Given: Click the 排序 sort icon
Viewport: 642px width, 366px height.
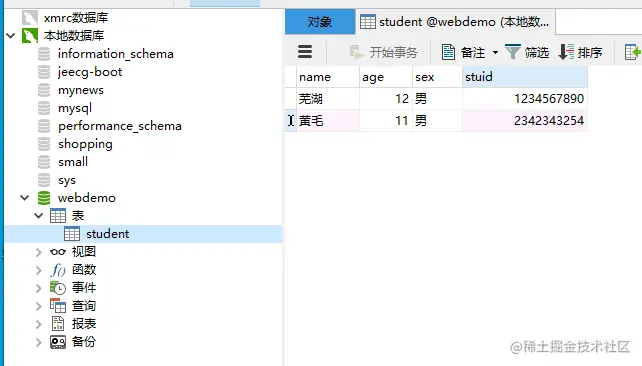Looking at the screenshot, I should (566, 52).
